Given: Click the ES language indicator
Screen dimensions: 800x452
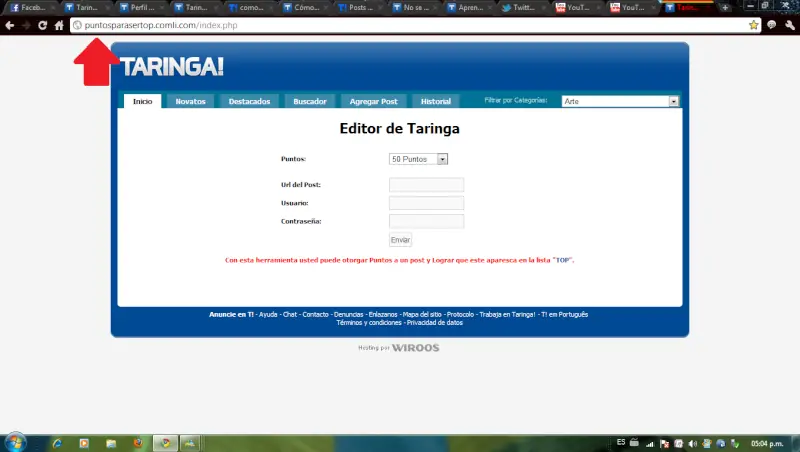Looking at the screenshot, I should (x=620, y=442).
